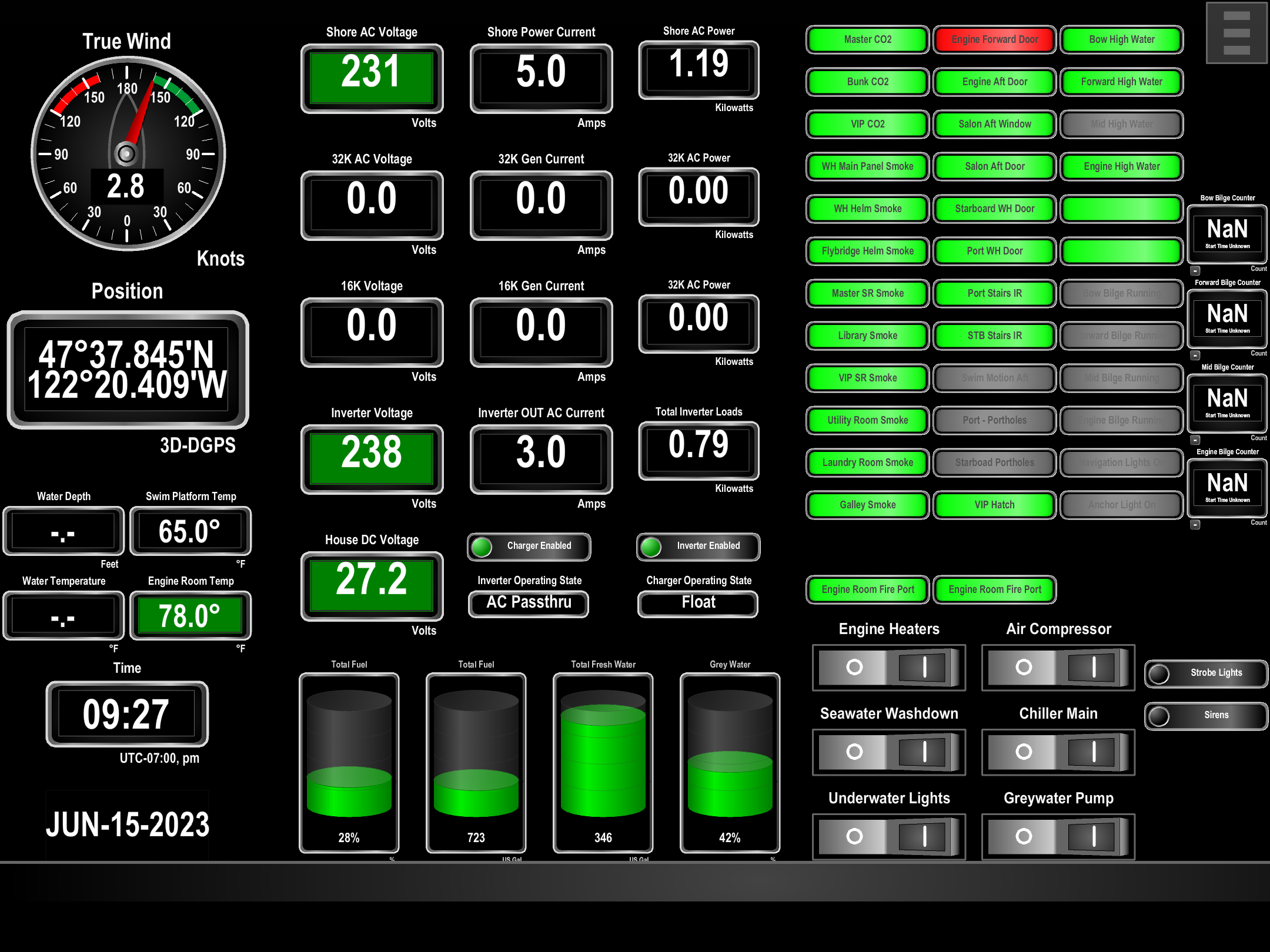1270x952 pixels.
Task: Toggle the Charger Enabled indicator
Action: point(529,546)
